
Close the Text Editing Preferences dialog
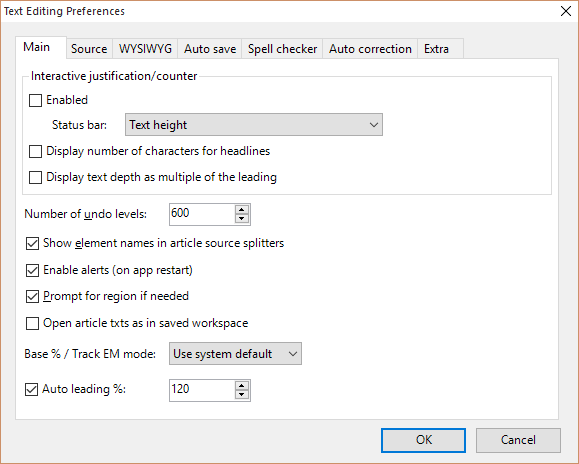click(566, 11)
